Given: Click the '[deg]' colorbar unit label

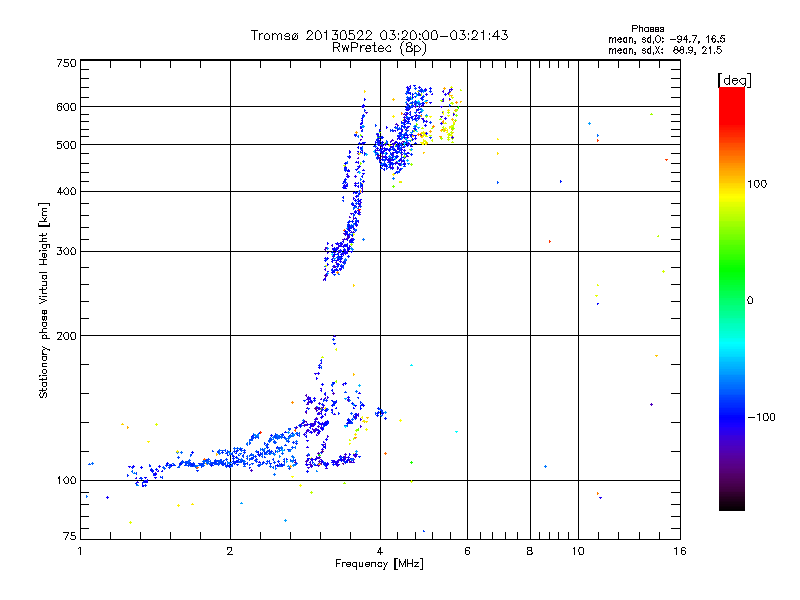Looking at the screenshot, I should coord(734,80).
